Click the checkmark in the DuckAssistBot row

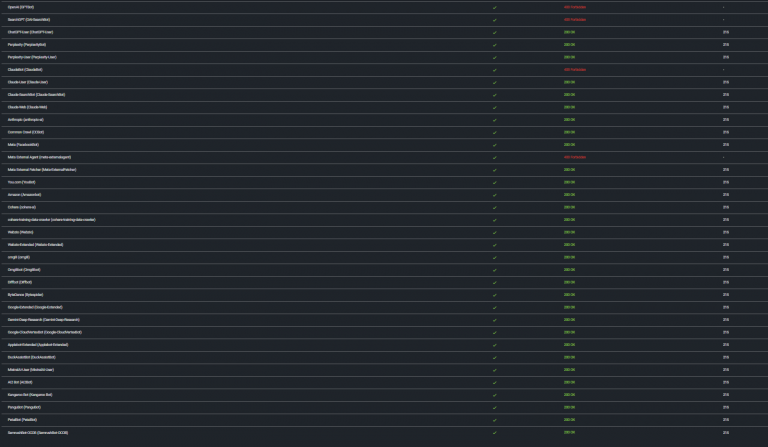(x=494, y=357)
